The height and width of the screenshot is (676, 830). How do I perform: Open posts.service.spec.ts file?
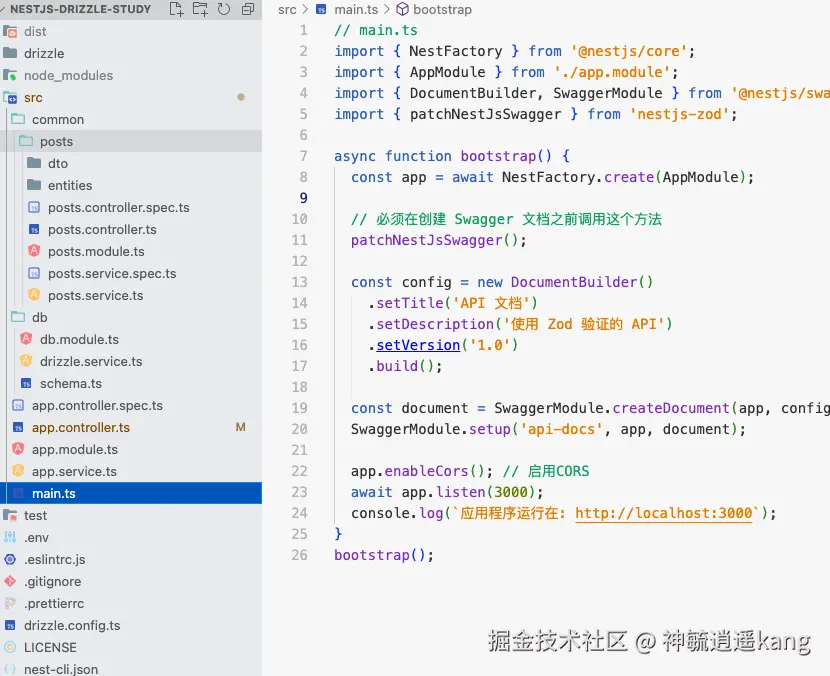131,274
